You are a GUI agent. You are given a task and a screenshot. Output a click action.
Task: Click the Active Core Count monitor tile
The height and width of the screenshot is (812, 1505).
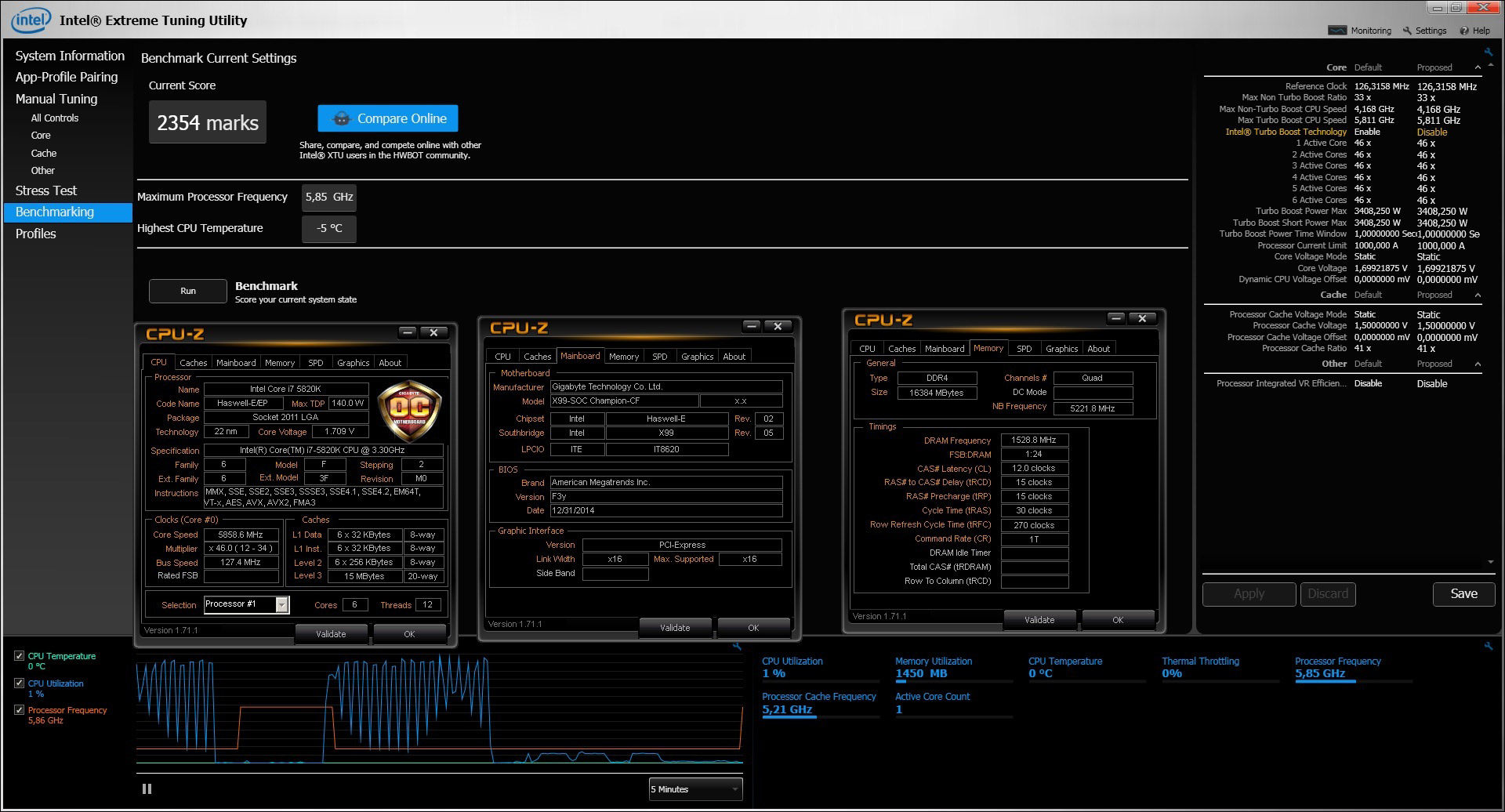click(953, 704)
